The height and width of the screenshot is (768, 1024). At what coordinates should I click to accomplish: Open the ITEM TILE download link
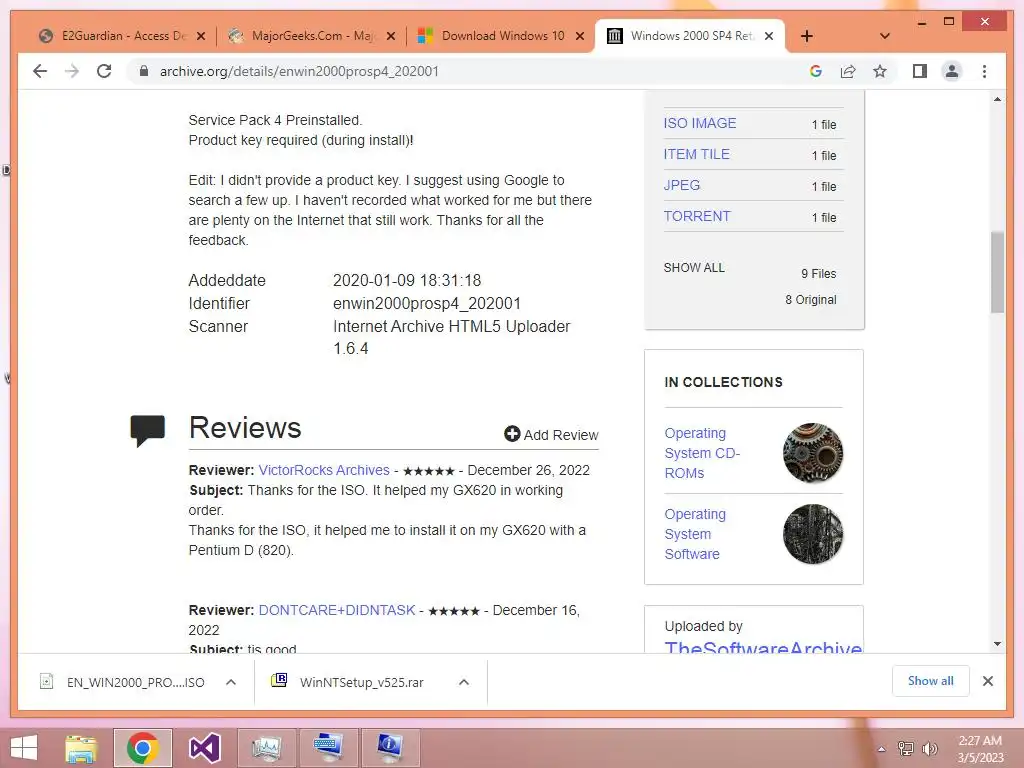696,154
